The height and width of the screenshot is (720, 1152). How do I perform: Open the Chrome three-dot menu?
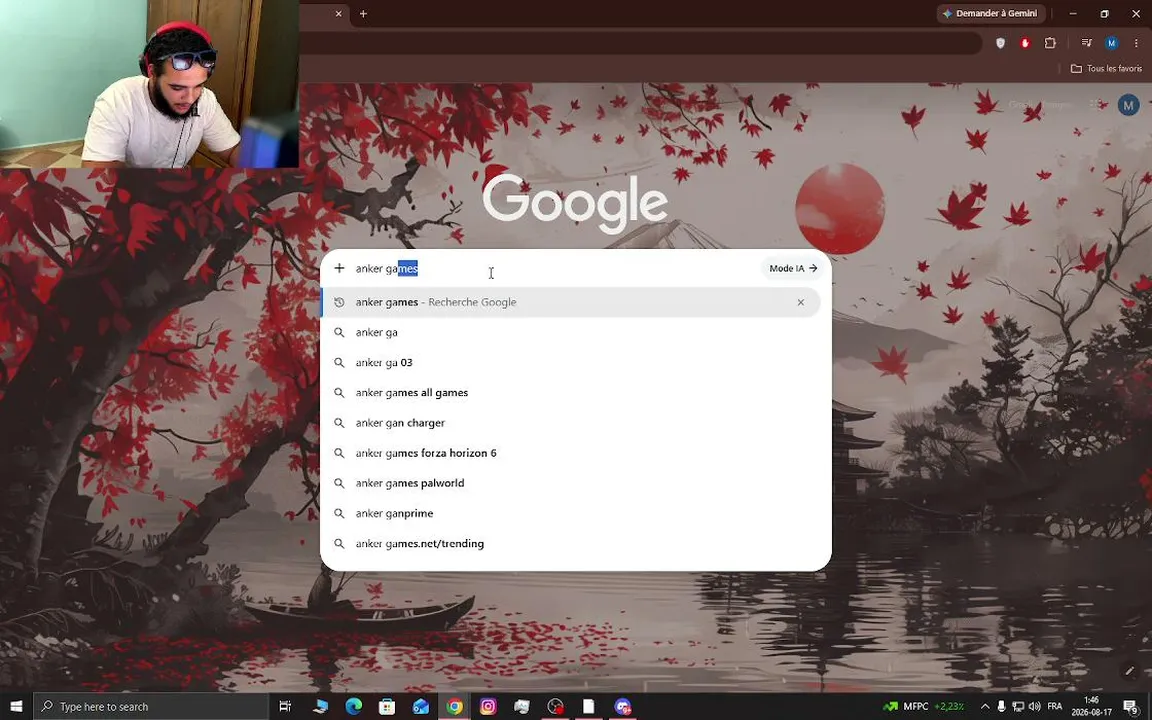(x=1136, y=43)
